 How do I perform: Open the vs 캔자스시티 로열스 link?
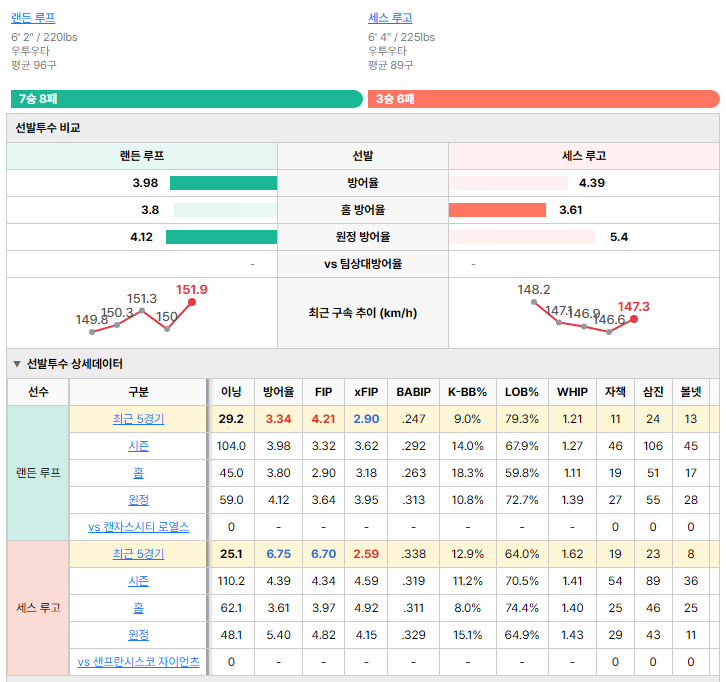tap(138, 527)
